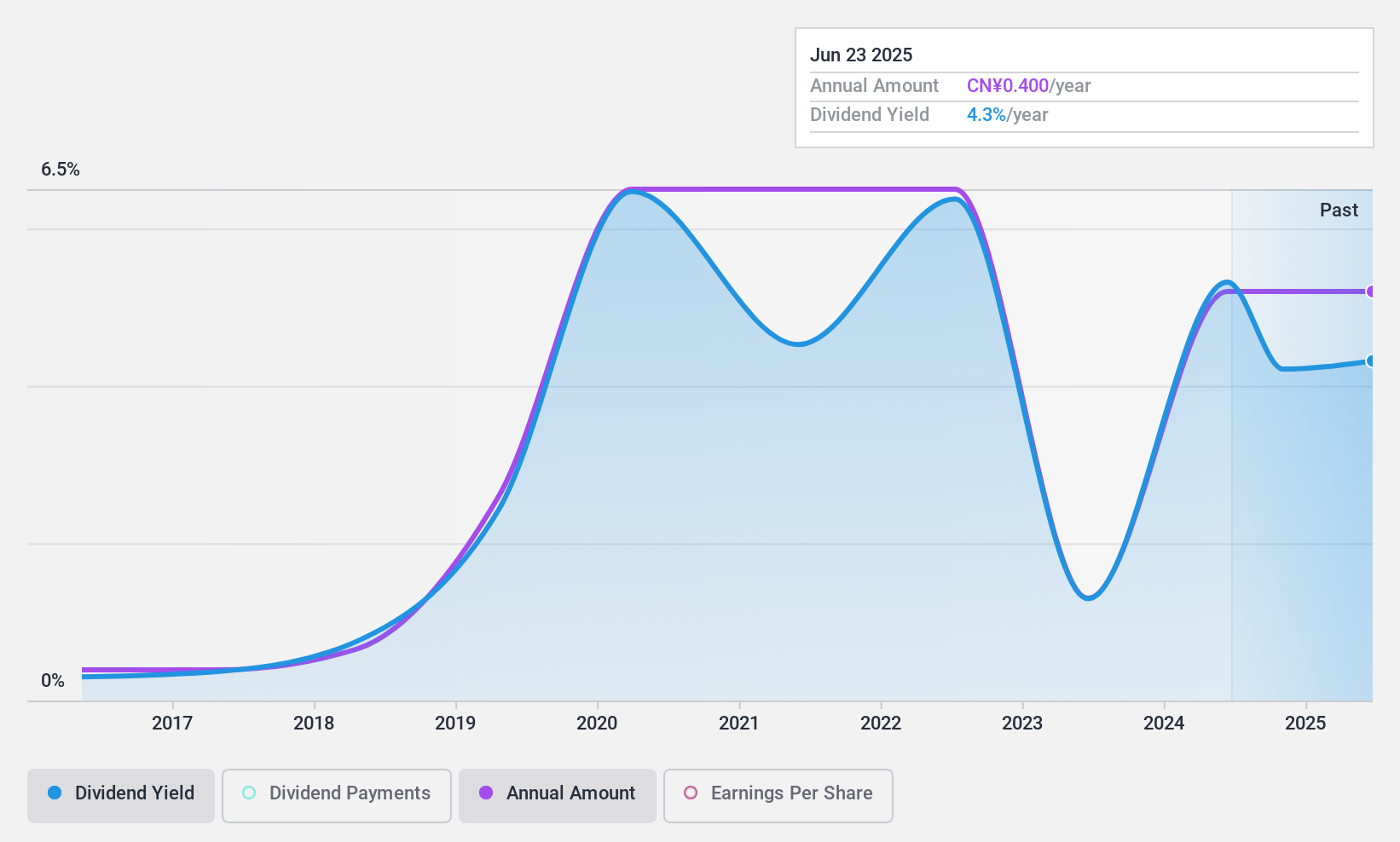The image size is (1400, 842).
Task: Click the pink Earnings Per Share circle icon
Action: click(x=691, y=793)
